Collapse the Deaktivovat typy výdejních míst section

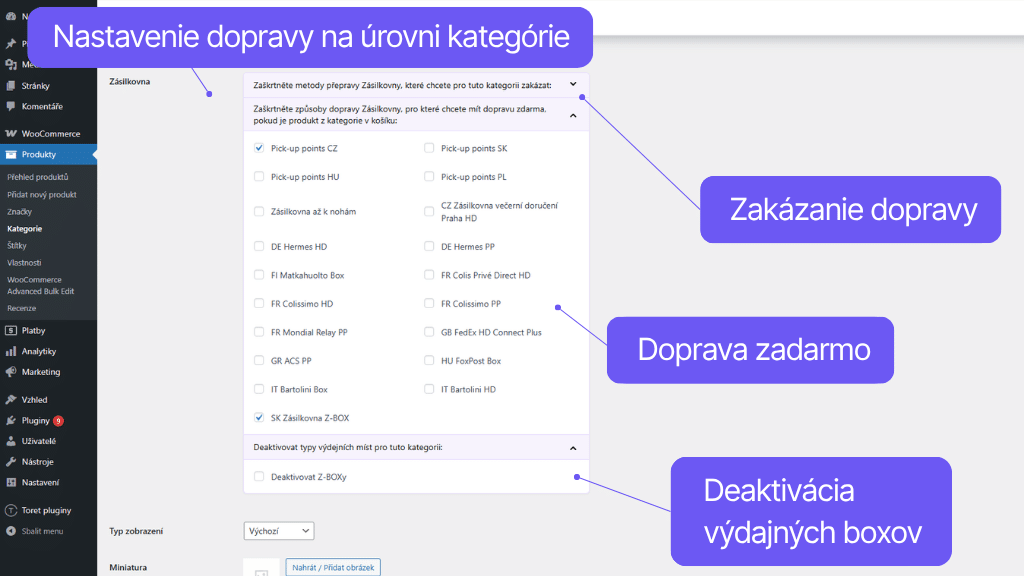(573, 448)
